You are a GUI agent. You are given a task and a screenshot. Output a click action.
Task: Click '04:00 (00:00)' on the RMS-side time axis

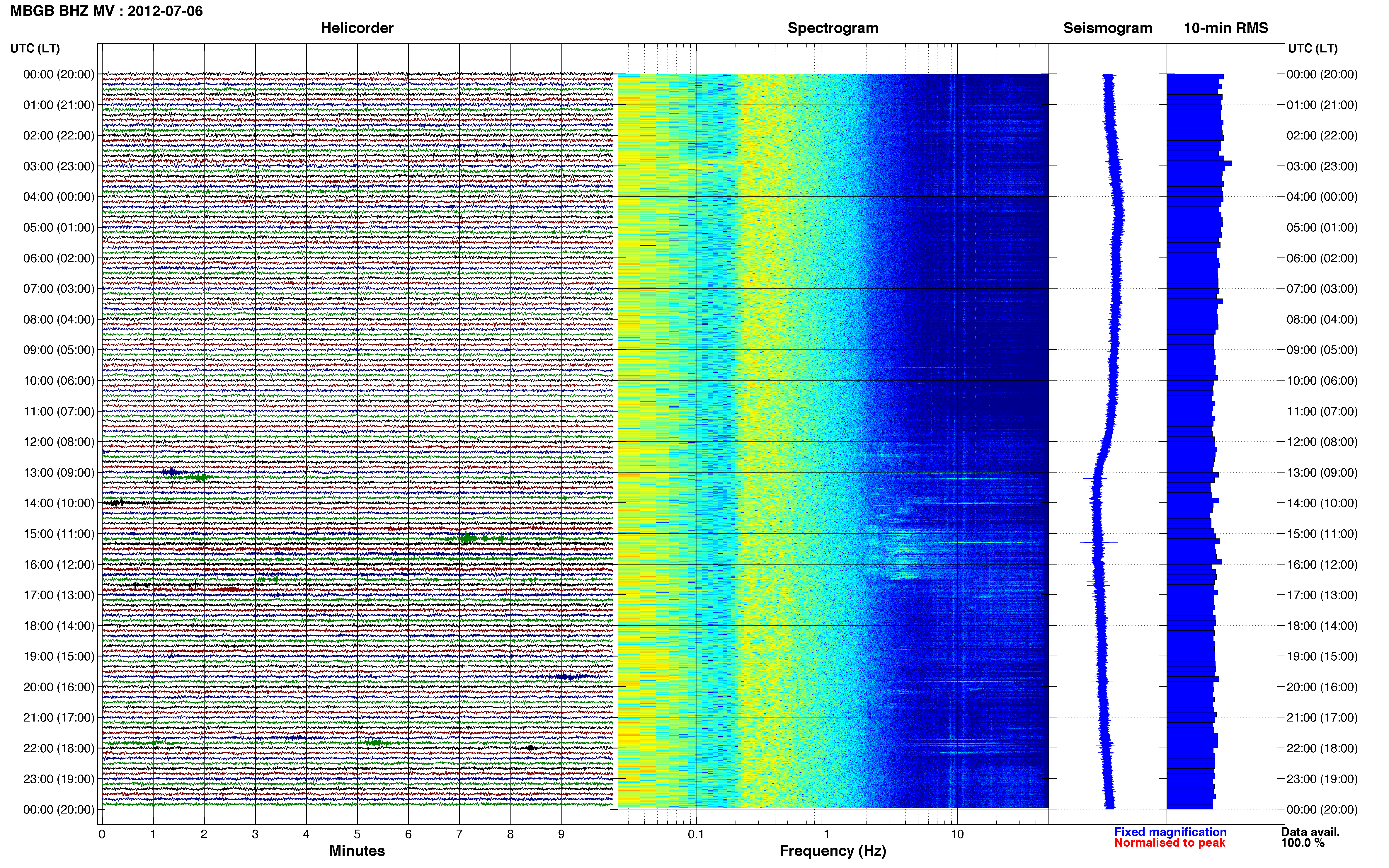(x=1322, y=197)
